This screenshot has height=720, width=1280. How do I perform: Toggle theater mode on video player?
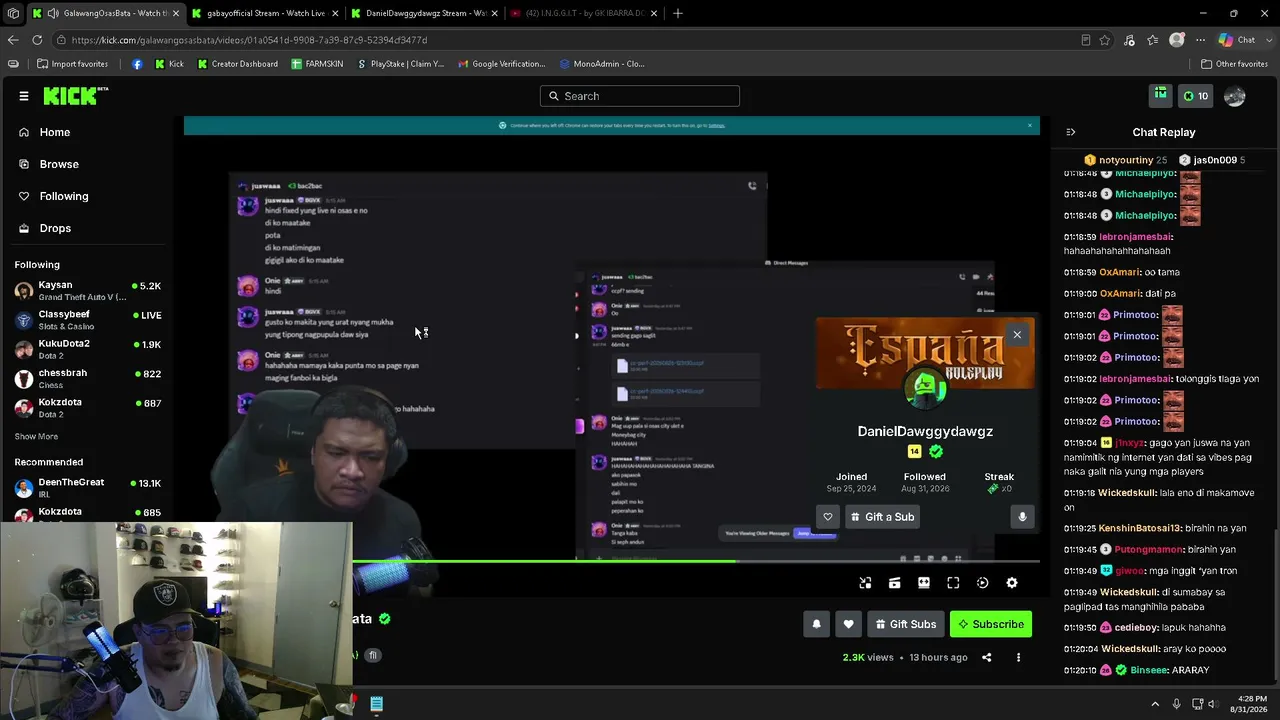coord(924,583)
